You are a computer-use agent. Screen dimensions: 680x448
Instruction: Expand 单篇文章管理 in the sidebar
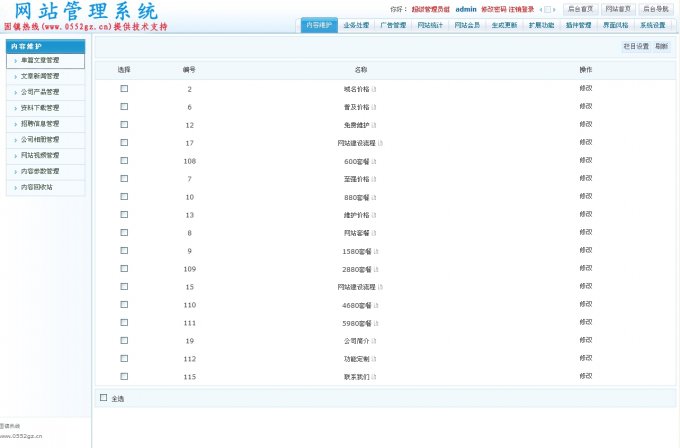tap(46, 61)
